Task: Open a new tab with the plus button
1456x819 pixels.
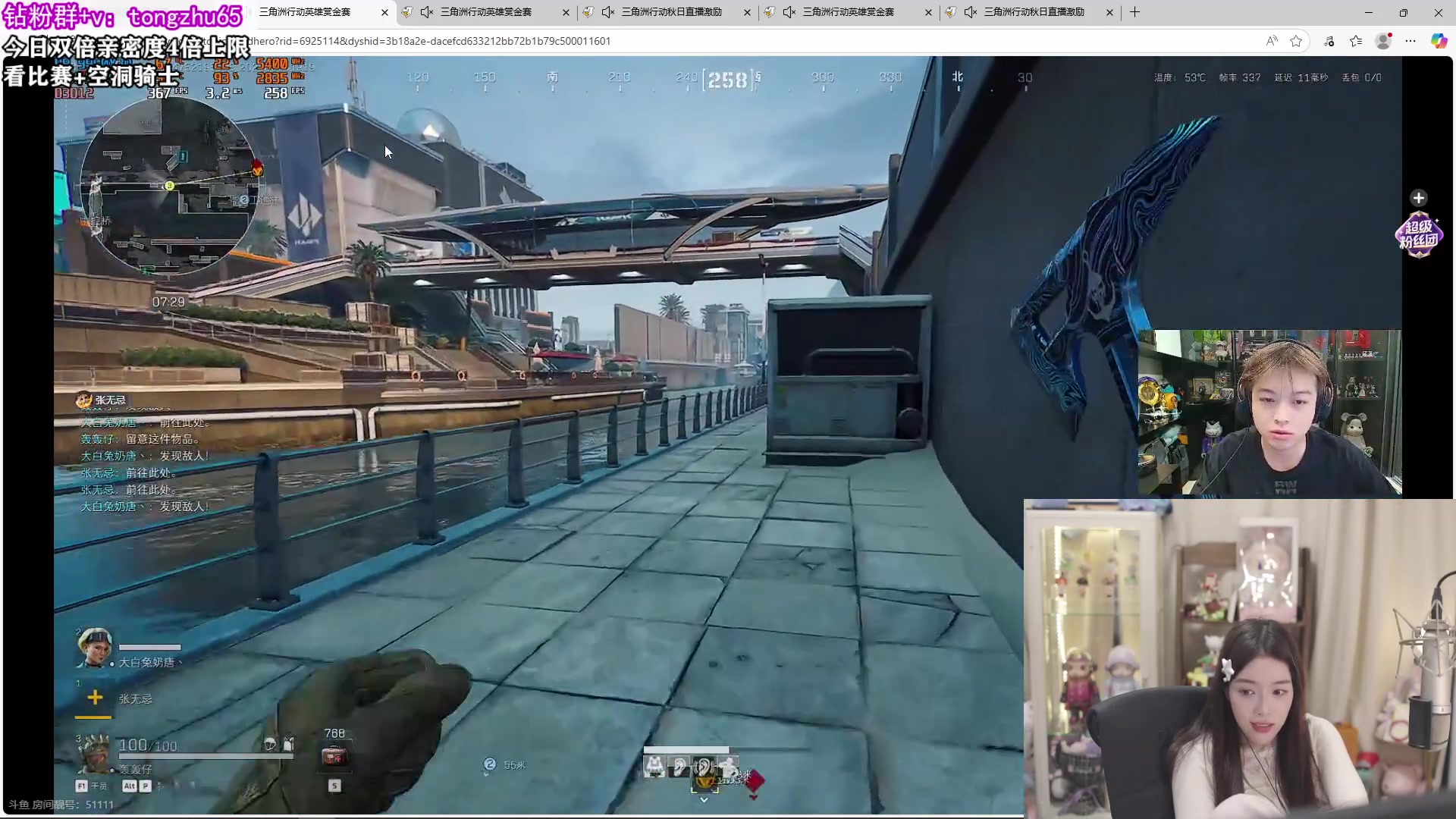Action: tap(1134, 12)
